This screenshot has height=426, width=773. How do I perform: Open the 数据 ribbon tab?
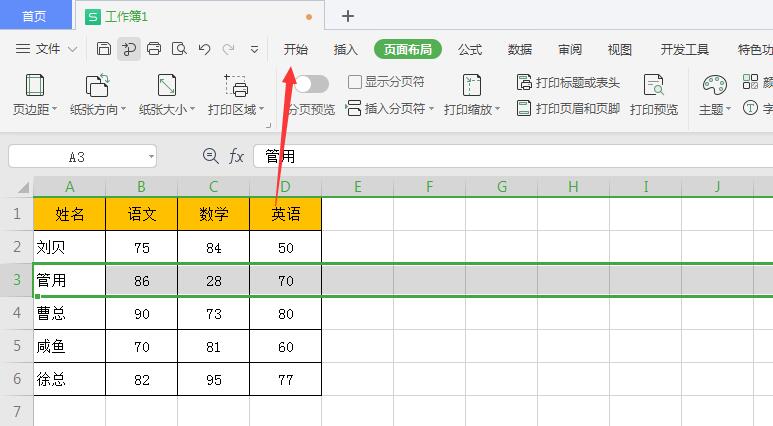pyautogui.click(x=520, y=49)
